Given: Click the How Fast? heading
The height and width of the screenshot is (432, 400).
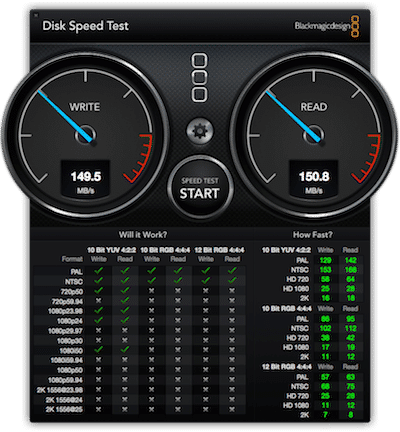Looking at the screenshot, I should 313,235.
